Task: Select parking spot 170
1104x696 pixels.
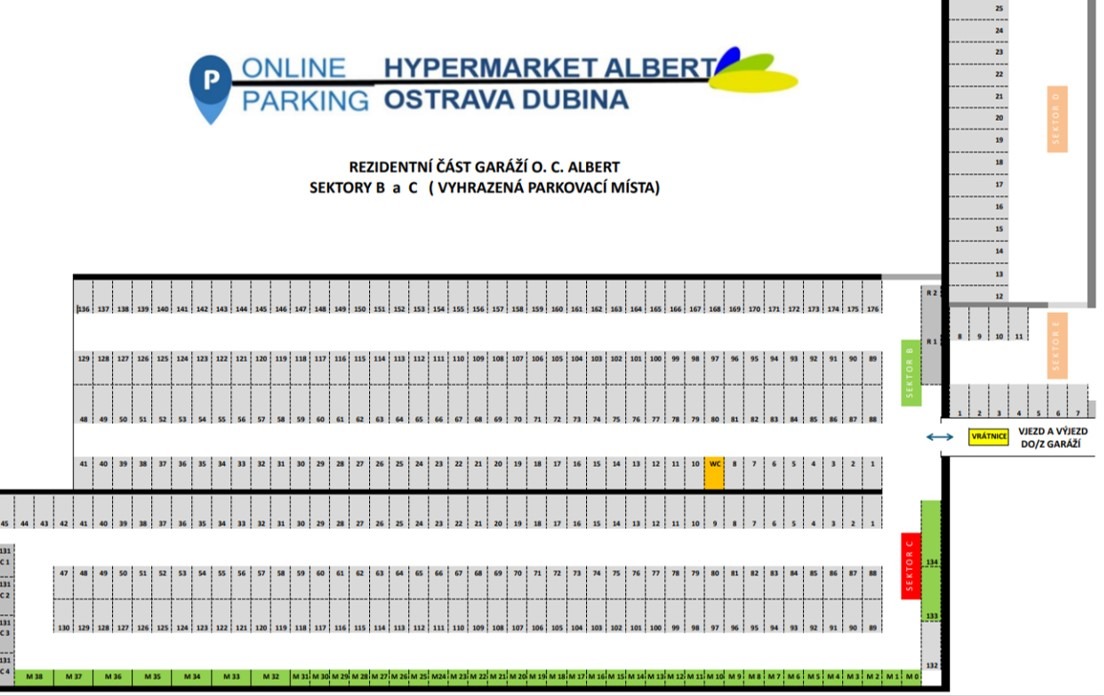Action: (754, 296)
